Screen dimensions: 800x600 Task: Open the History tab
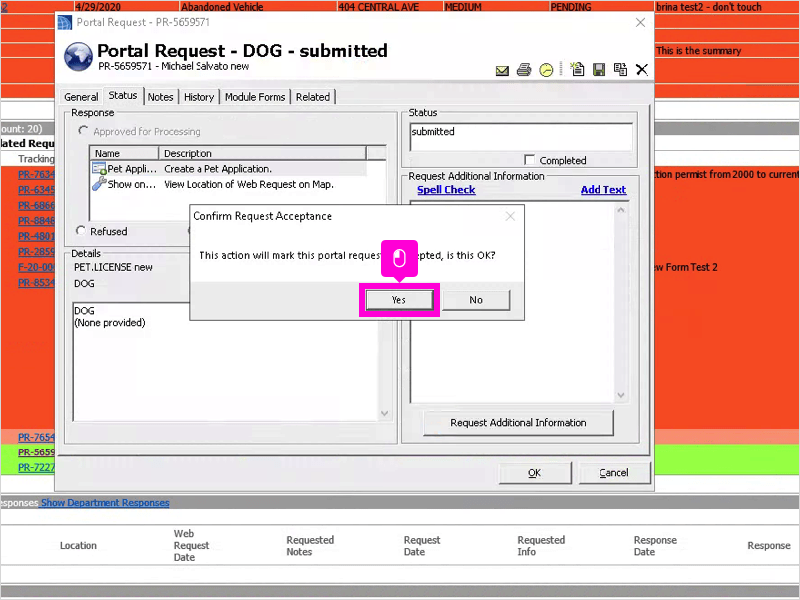click(x=198, y=96)
